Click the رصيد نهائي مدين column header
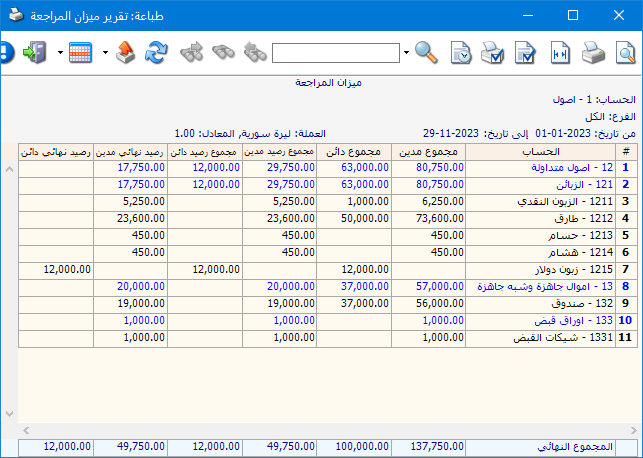Viewport: 643px width, 458px height. pos(130,152)
